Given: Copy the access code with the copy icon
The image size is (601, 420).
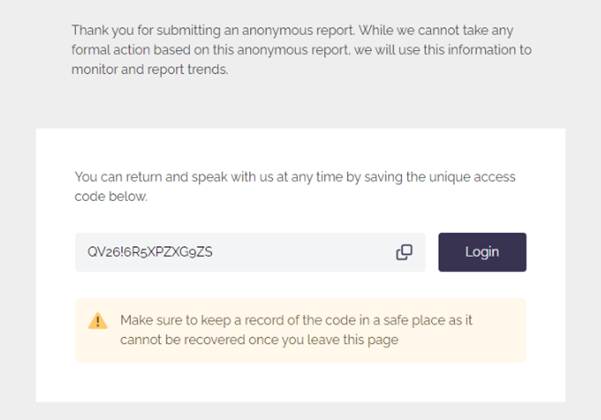Looking at the screenshot, I should tap(404, 252).
